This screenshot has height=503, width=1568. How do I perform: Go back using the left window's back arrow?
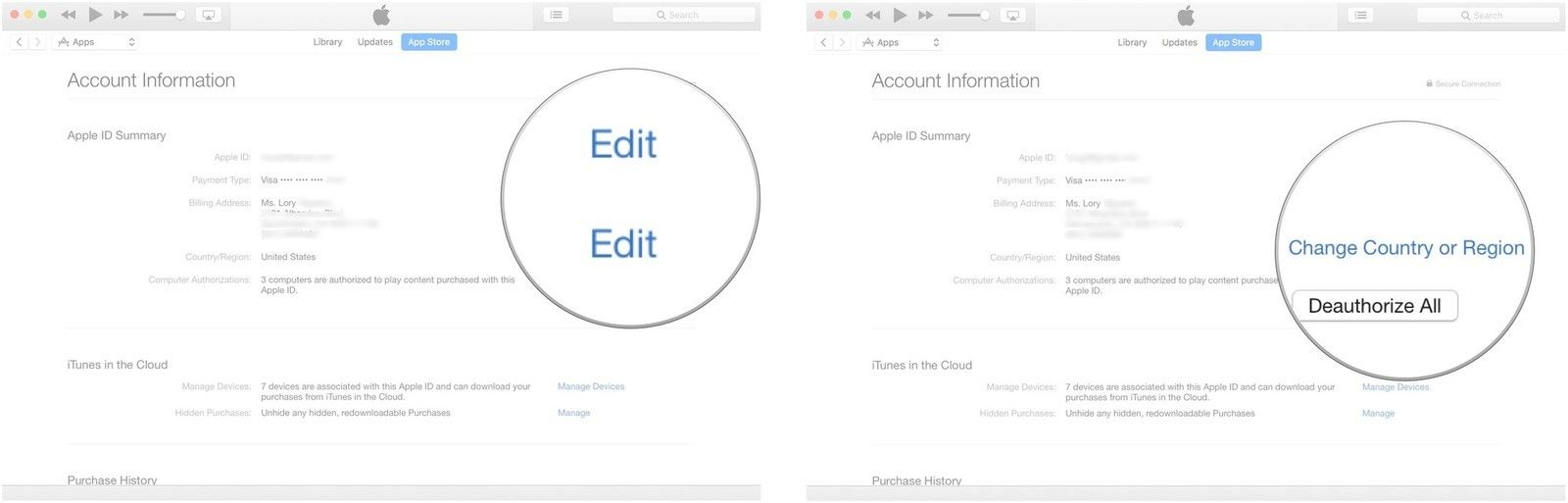[x=19, y=42]
